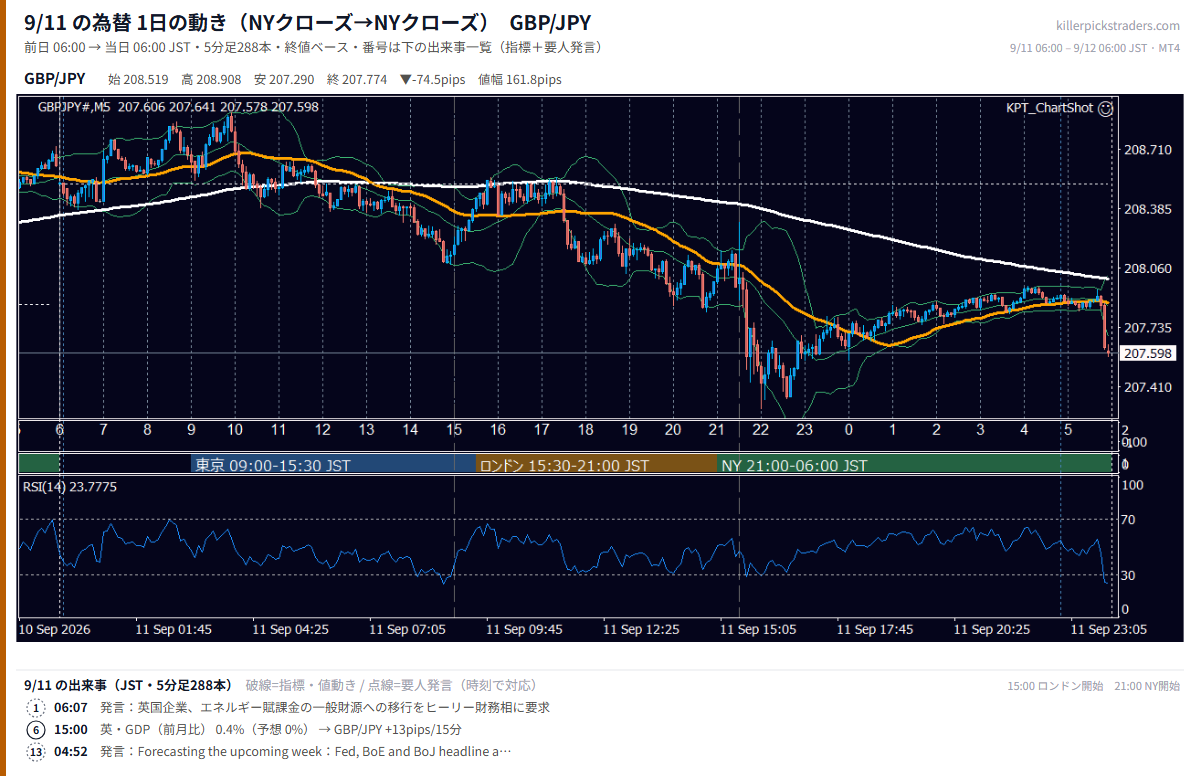This screenshot has height=776, width=1200.
Task: Click the 15:00 ロンドン開始 legend text
Action: [1055, 686]
